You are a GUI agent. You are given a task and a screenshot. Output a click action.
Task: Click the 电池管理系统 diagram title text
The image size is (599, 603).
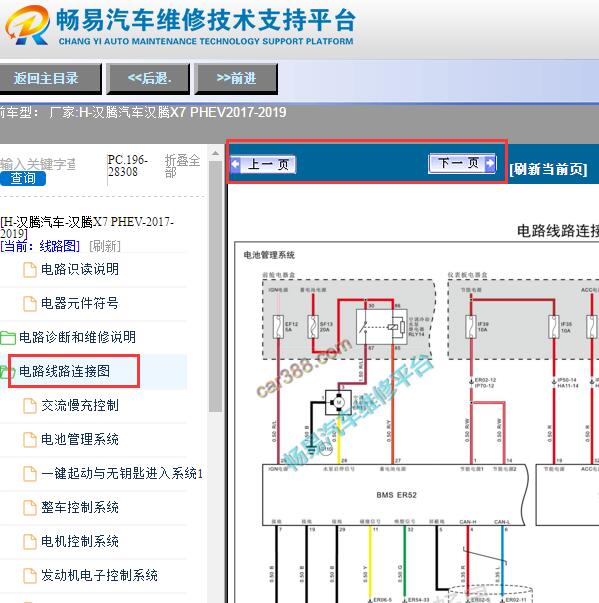(x=269, y=255)
